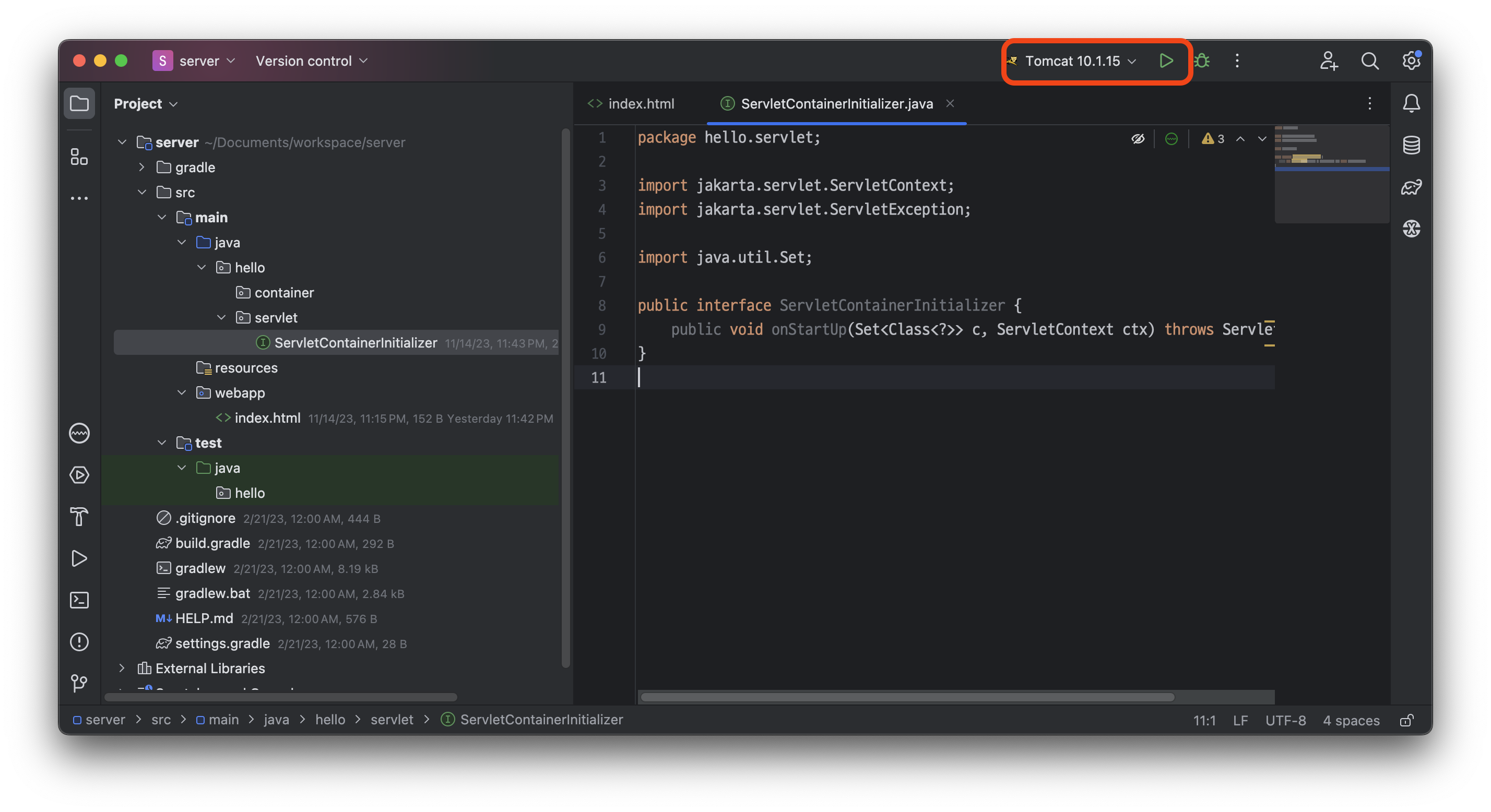
Task: Run the Tomcat configuration with the green play button
Action: tap(1166, 61)
